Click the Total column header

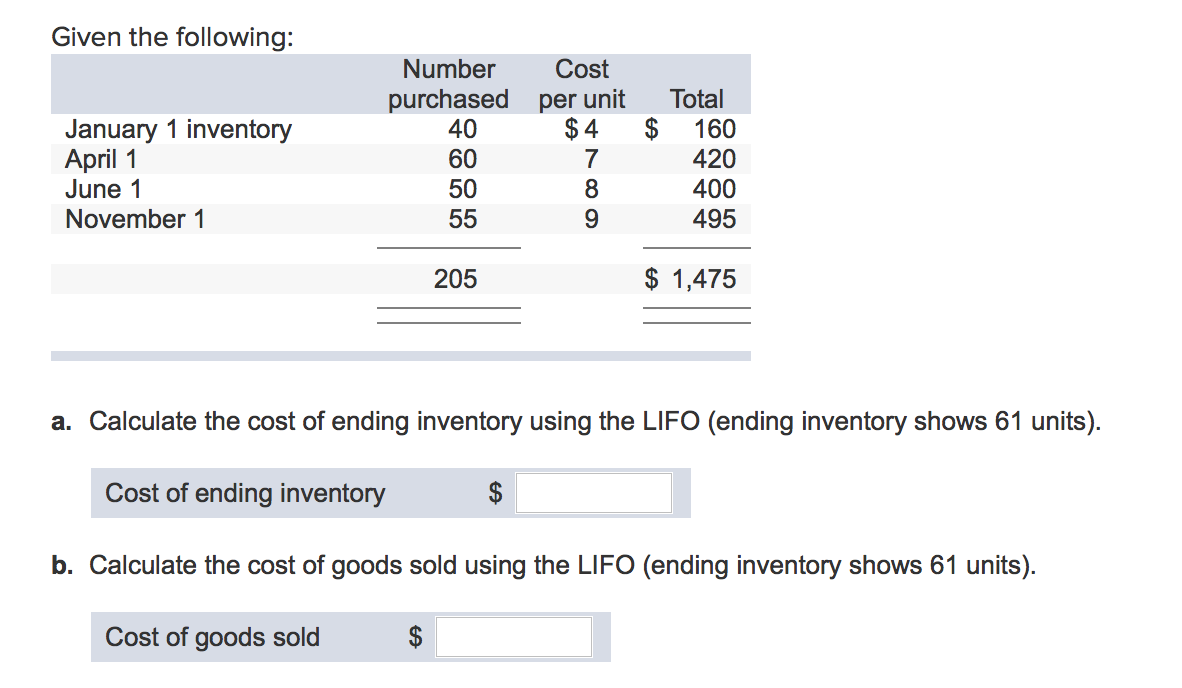(697, 99)
